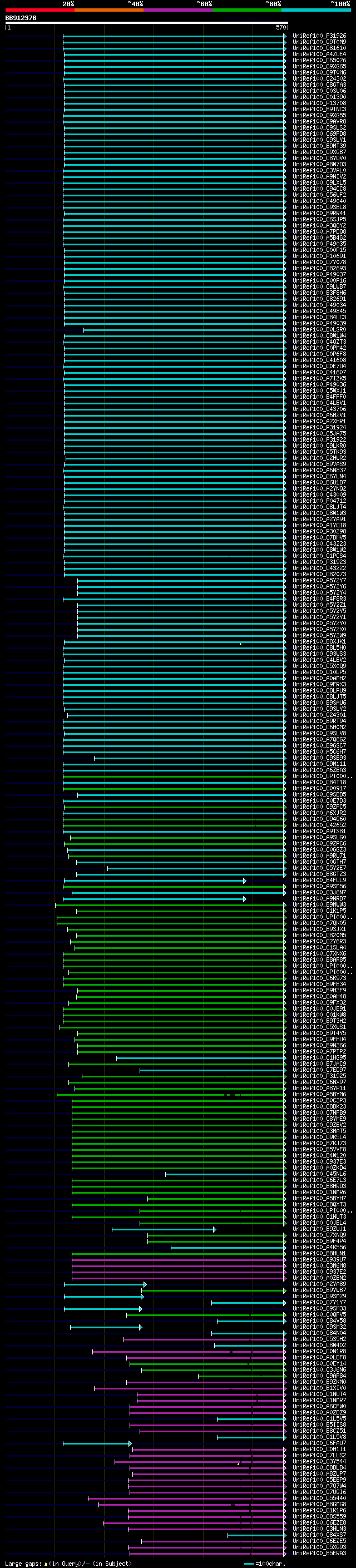Select hit label UniRef100_C0GGZ3
356x1568 pixels.
point(319,850)
